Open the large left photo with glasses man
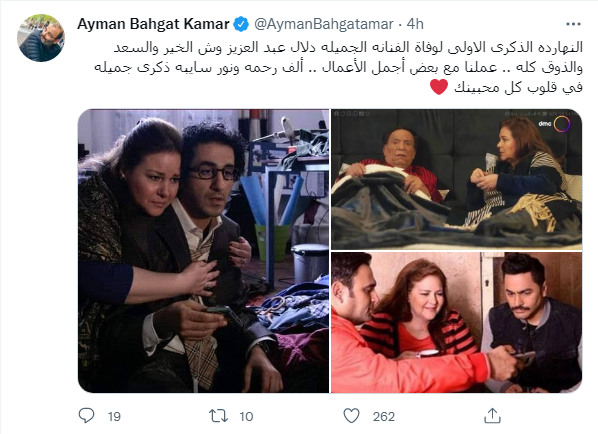This screenshot has width=598, height=434. point(203,251)
